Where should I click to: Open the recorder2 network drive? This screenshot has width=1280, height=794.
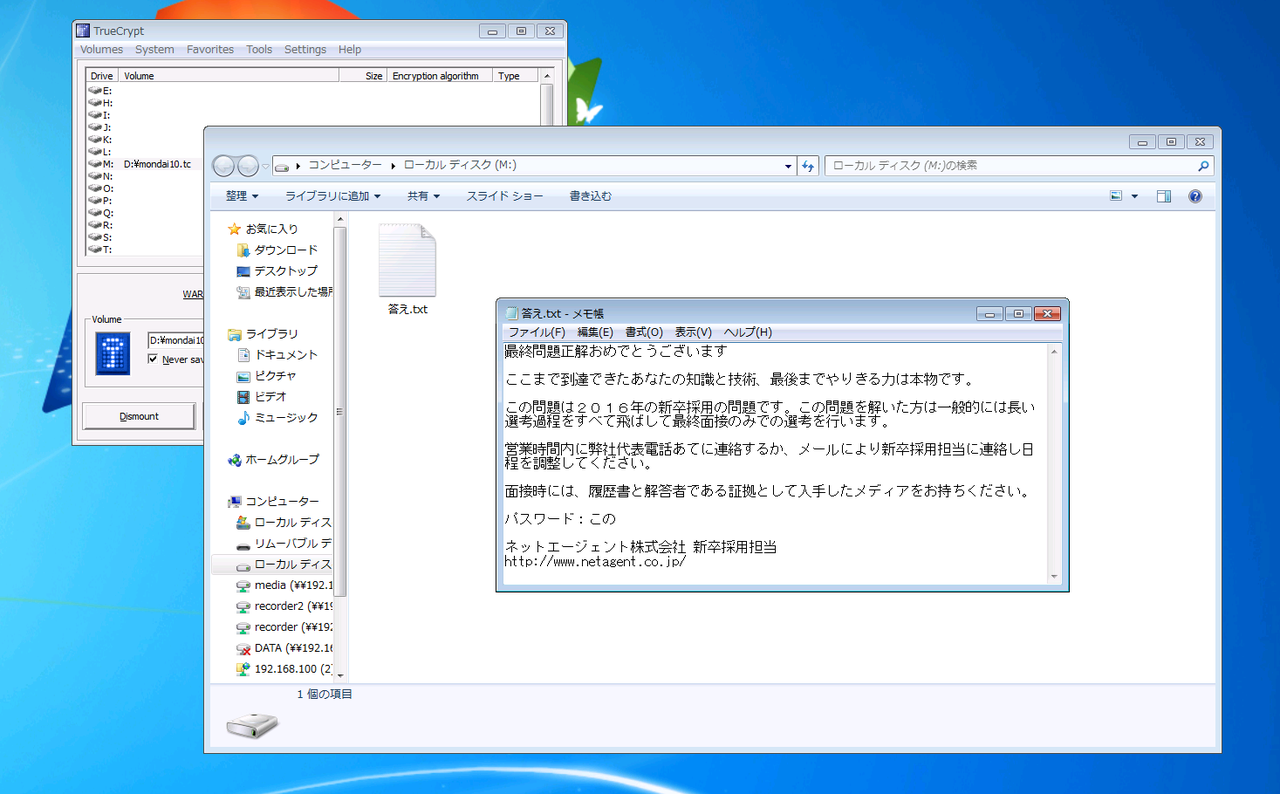point(284,606)
